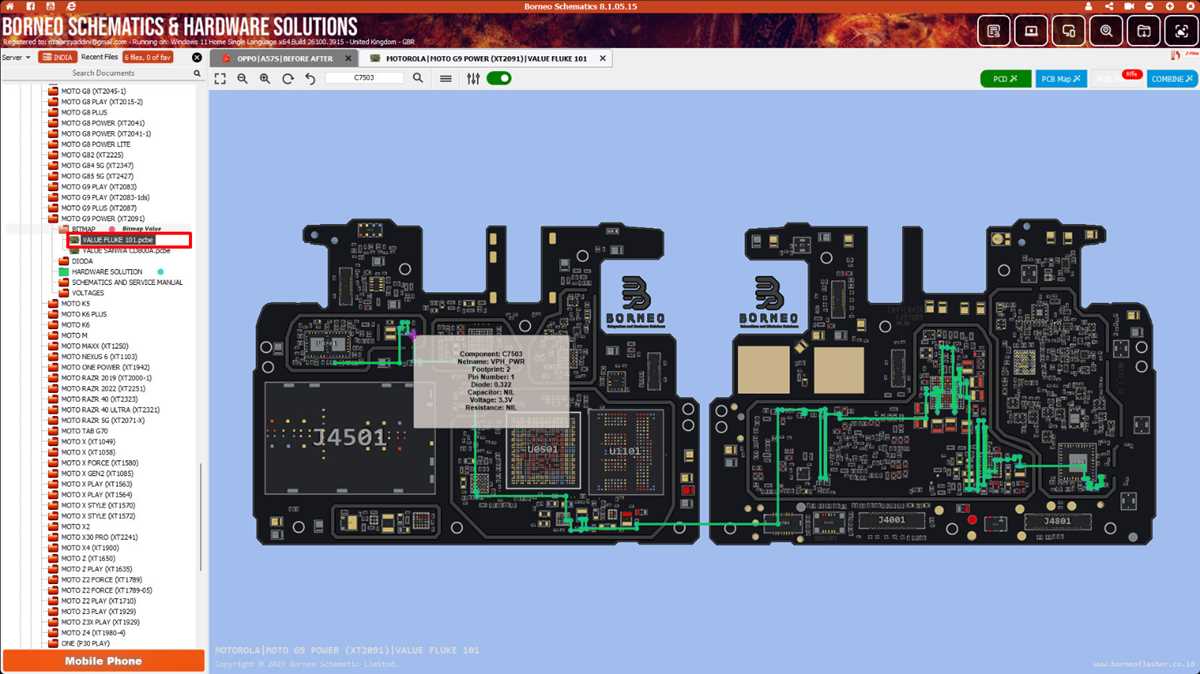
Task: Toggle the green switch in viewer toolbar
Action: [x=499, y=78]
